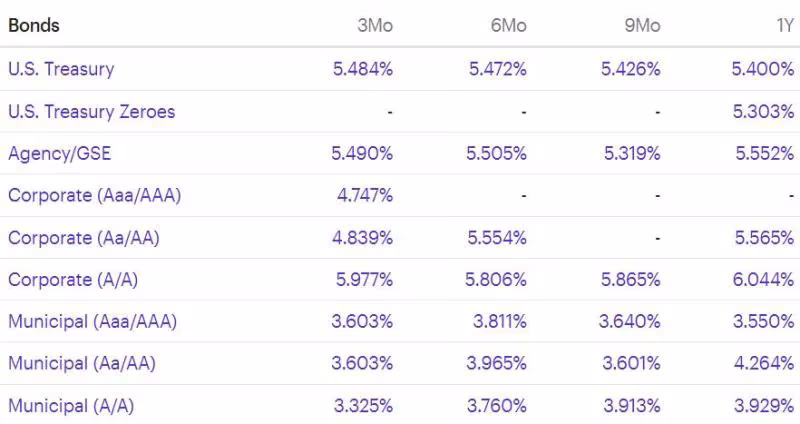The height and width of the screenshot is (424, 800).
Task: Click the Municipal A/A 6Mo yield 3.760%
Action: [x=497, y=406]
